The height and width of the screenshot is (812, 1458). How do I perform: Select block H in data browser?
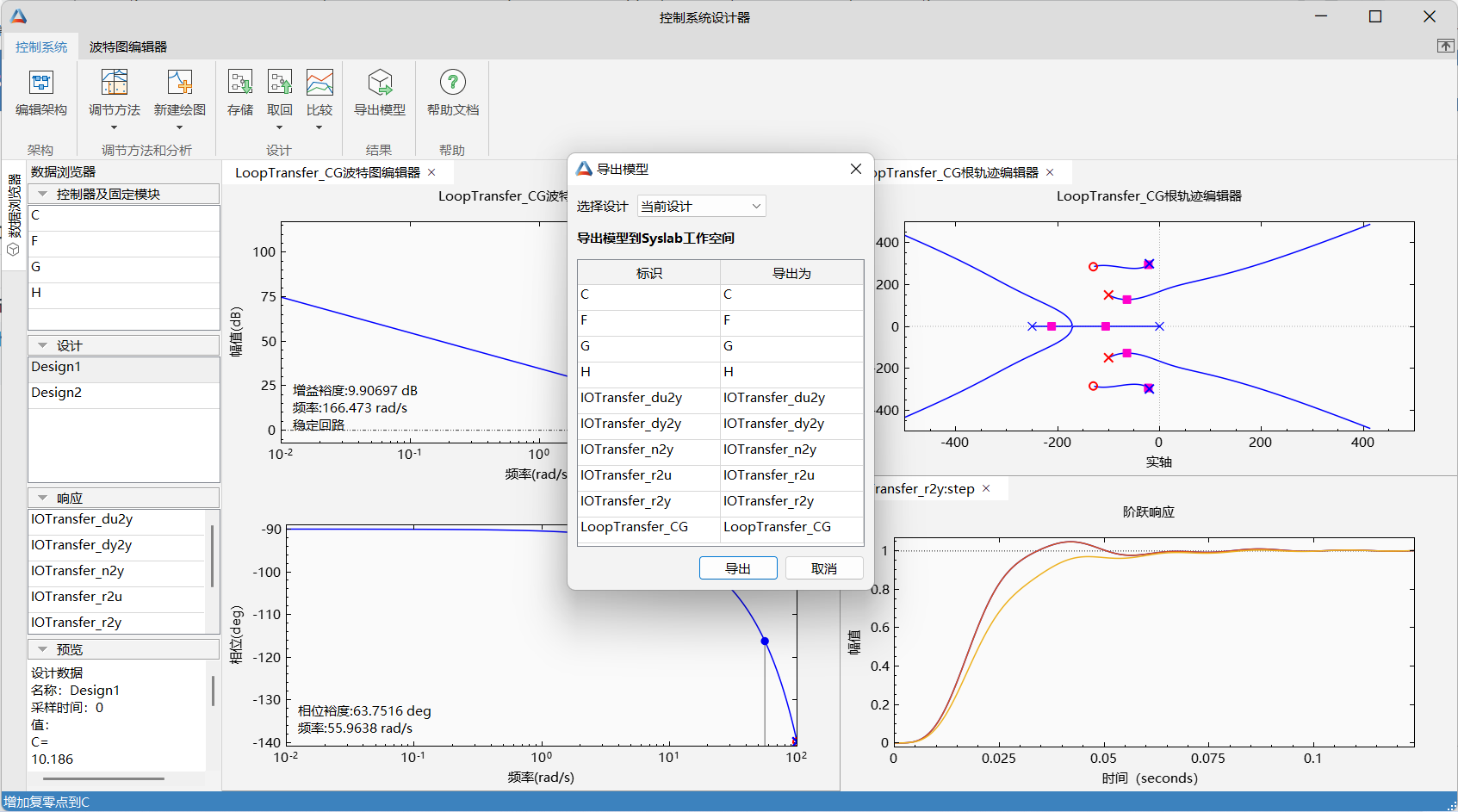coord(124,295)
